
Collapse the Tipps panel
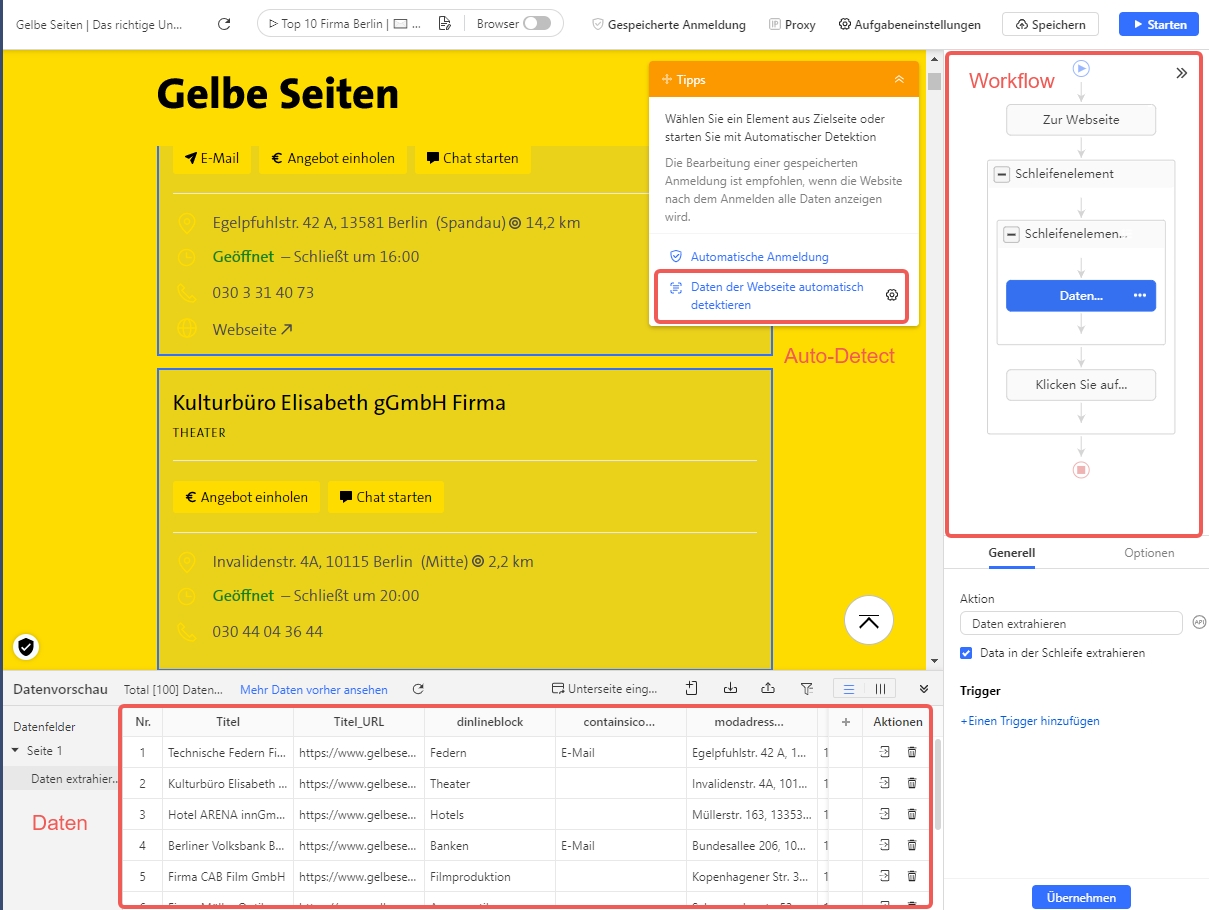click(x=899, y=79)
